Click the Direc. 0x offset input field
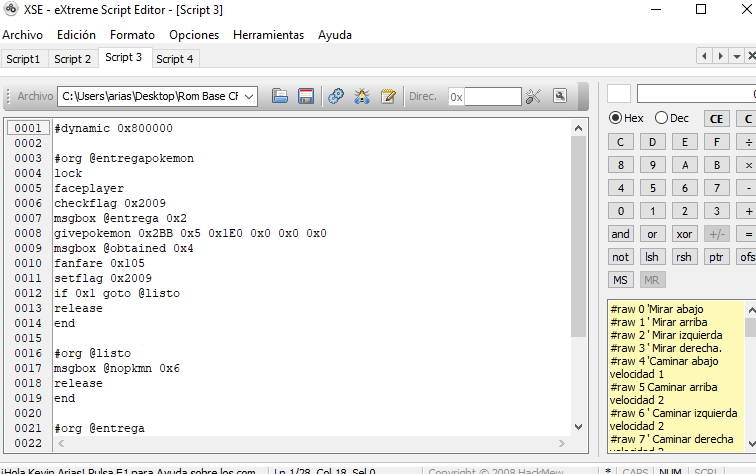756x474 pixels. [492, 96]
